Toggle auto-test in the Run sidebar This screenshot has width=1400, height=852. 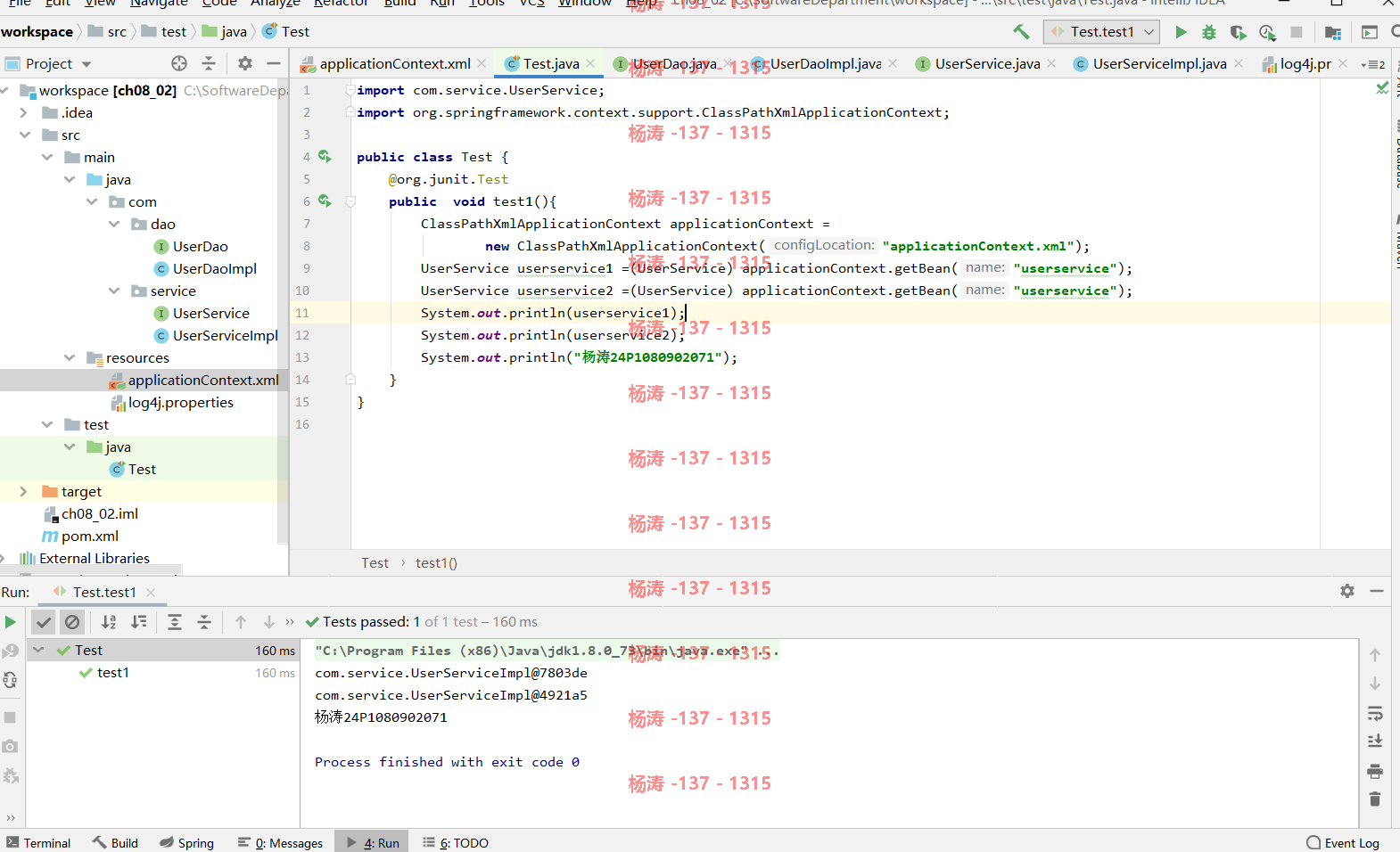click(x=10, y=680)
